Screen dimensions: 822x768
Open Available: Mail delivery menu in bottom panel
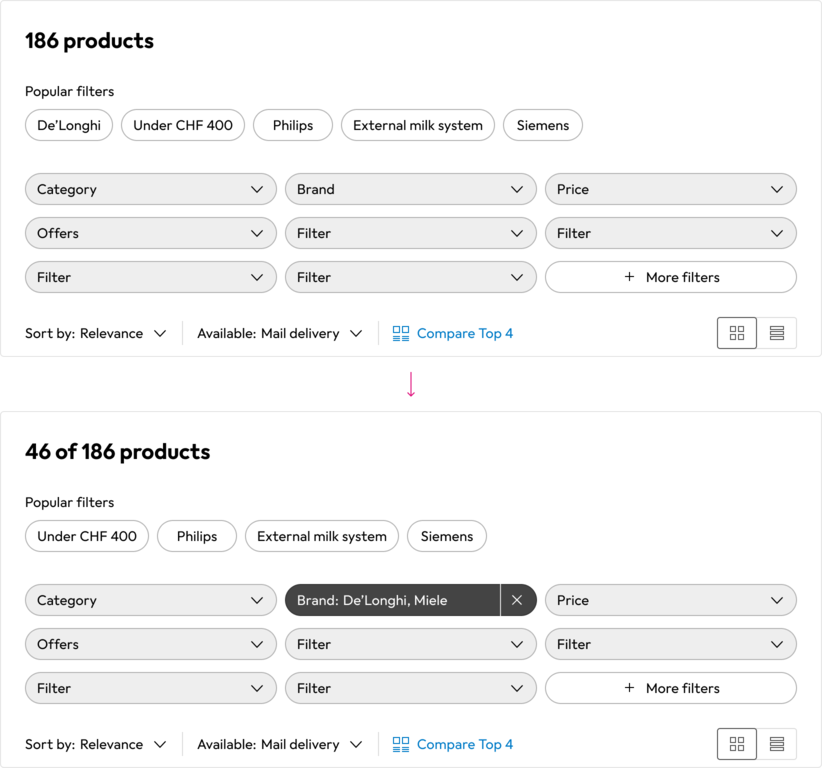click(280, 744)
